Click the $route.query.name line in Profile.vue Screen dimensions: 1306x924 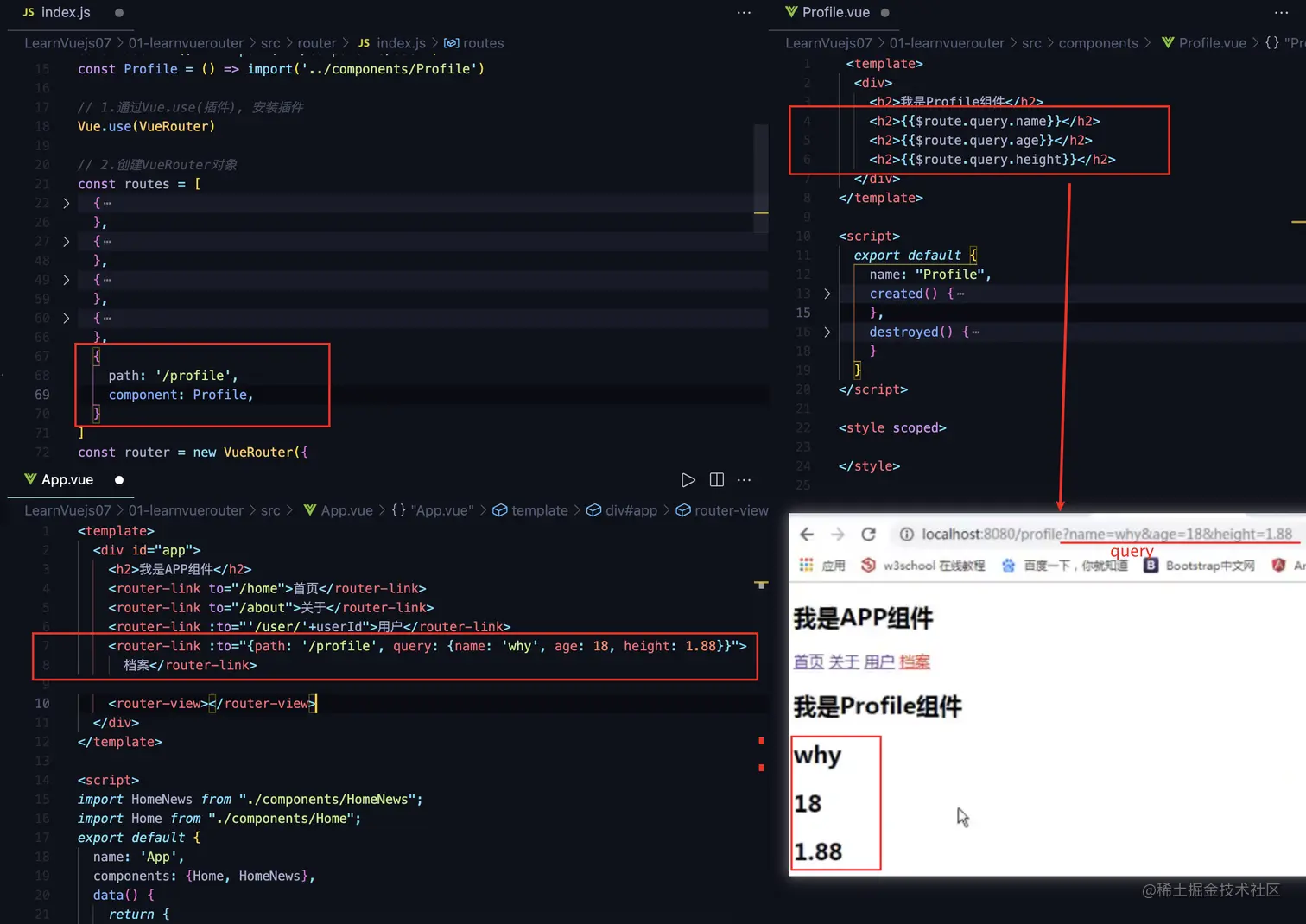point(985,122)
